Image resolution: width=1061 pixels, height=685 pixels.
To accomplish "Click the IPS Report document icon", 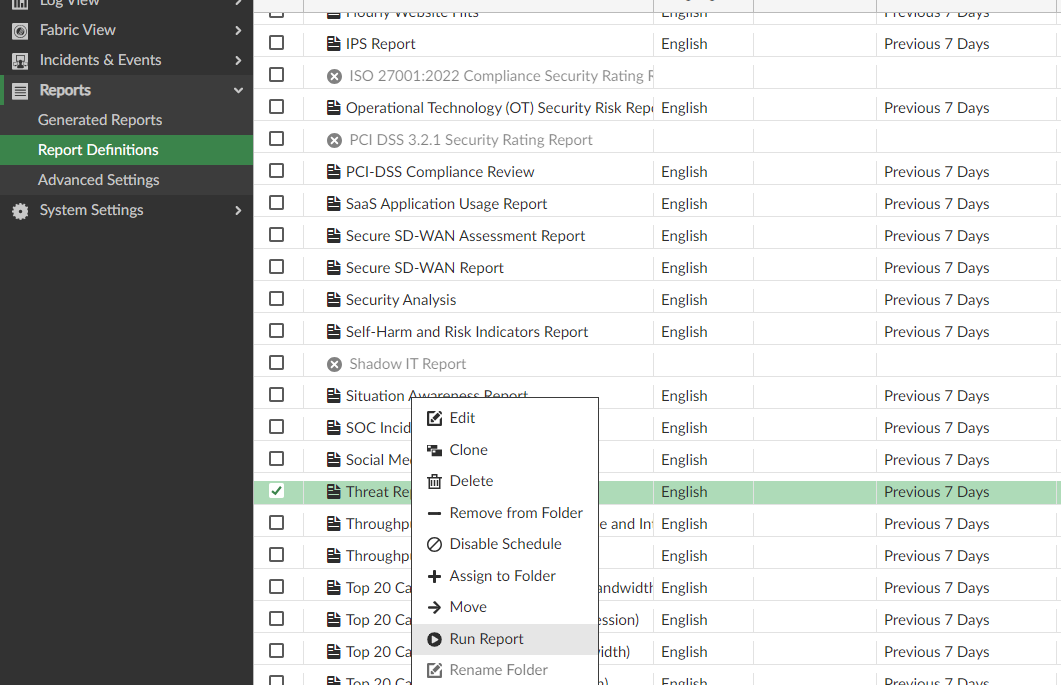I will pos(334,44).
